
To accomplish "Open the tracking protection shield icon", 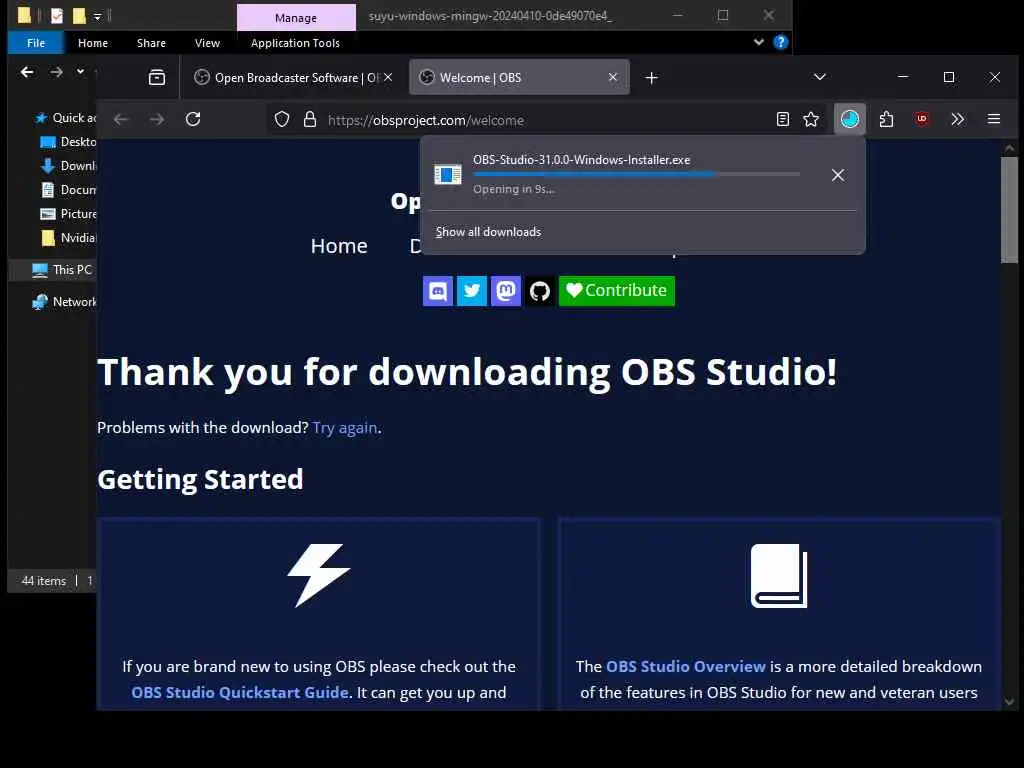I will 281,120.
